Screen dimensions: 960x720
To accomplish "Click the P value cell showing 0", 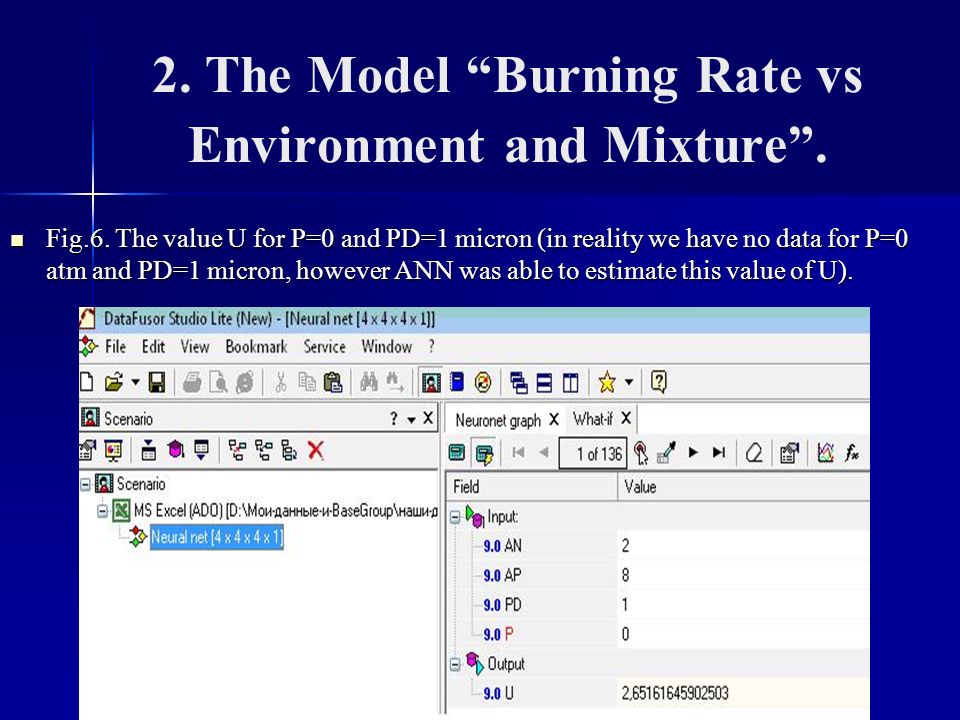I will pos(743,634).
